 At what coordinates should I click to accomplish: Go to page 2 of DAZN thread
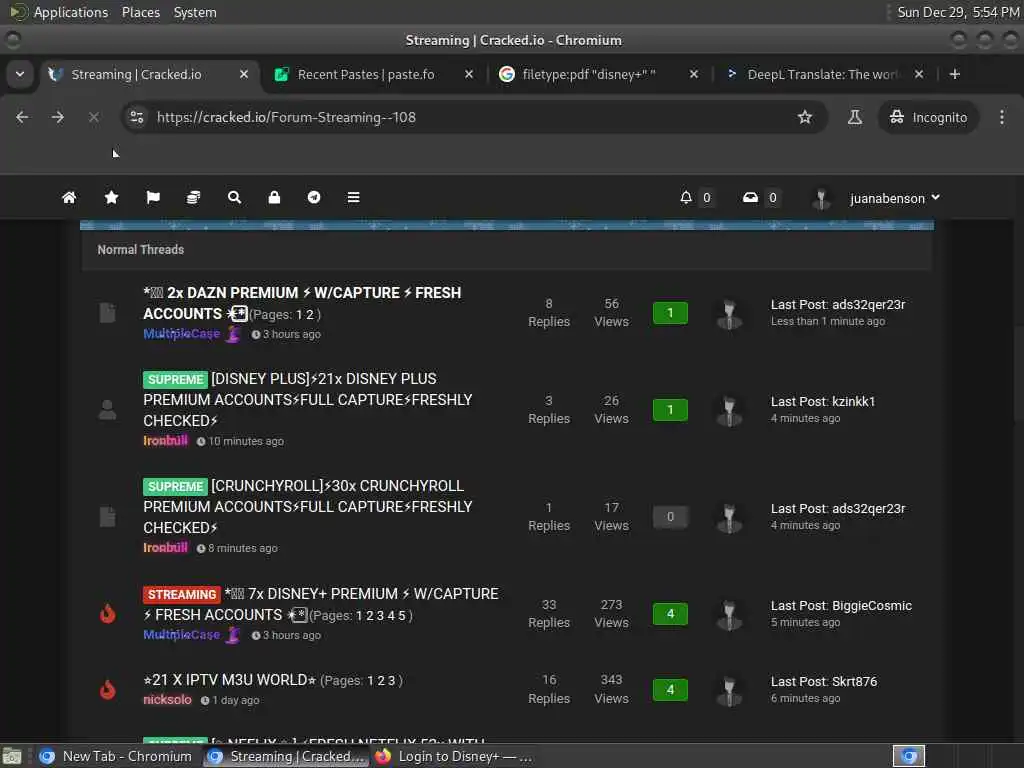point(310,315)
